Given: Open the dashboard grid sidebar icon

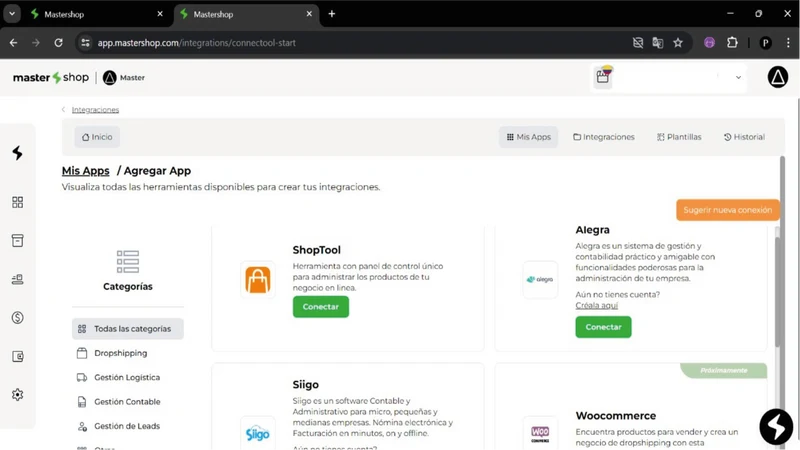Looking at the screenshot, I should click(x=17, y=202).
